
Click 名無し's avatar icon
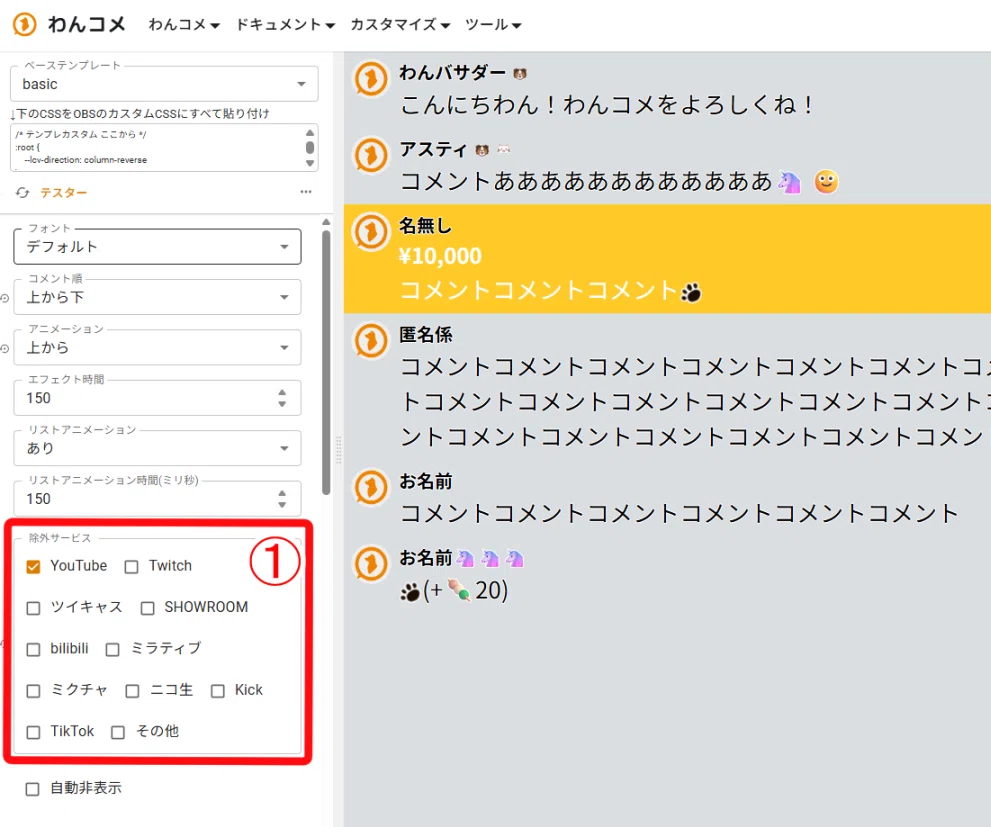370,232
